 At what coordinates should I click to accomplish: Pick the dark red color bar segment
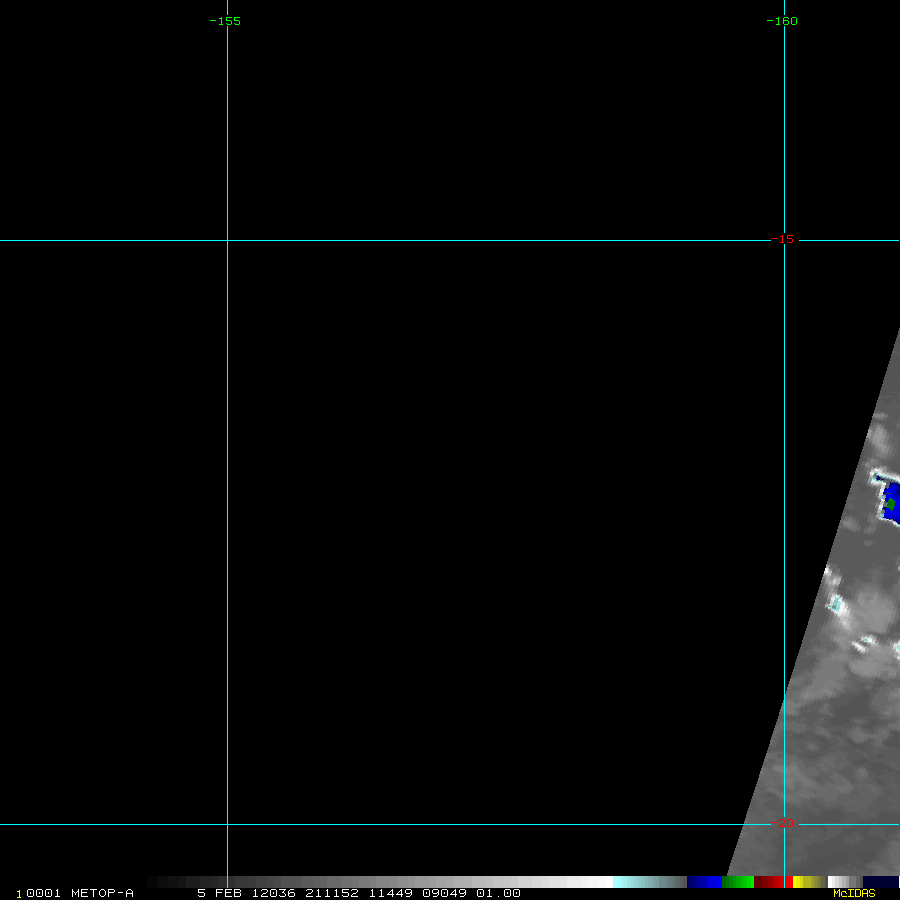click(x=768, y=882)
